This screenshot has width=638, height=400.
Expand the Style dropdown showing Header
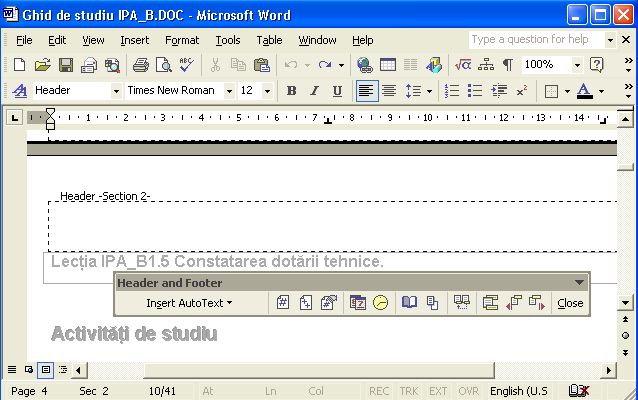pos(114,91)
